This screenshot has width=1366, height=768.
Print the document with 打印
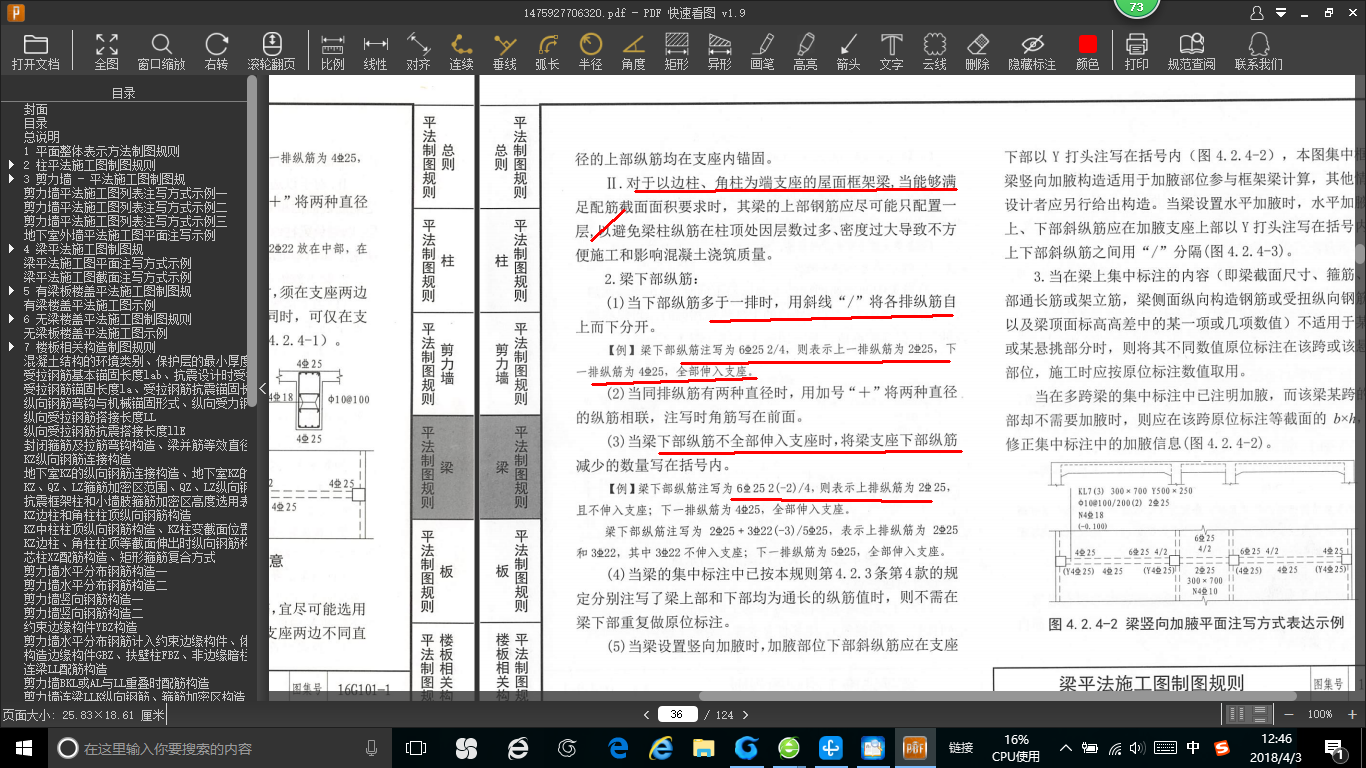(x=1137, y=51)
